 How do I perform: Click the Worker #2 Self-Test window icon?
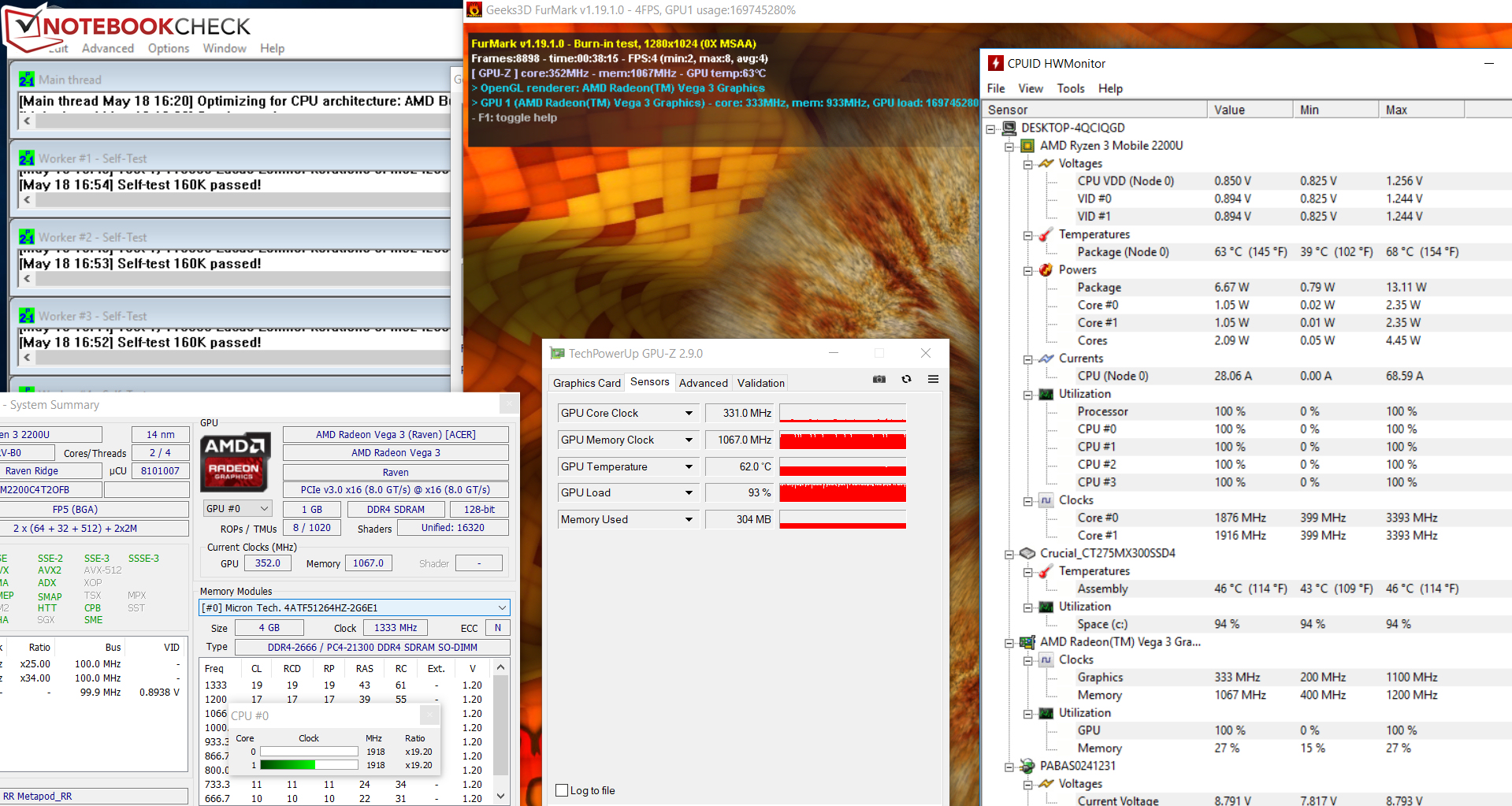point(27,237)
